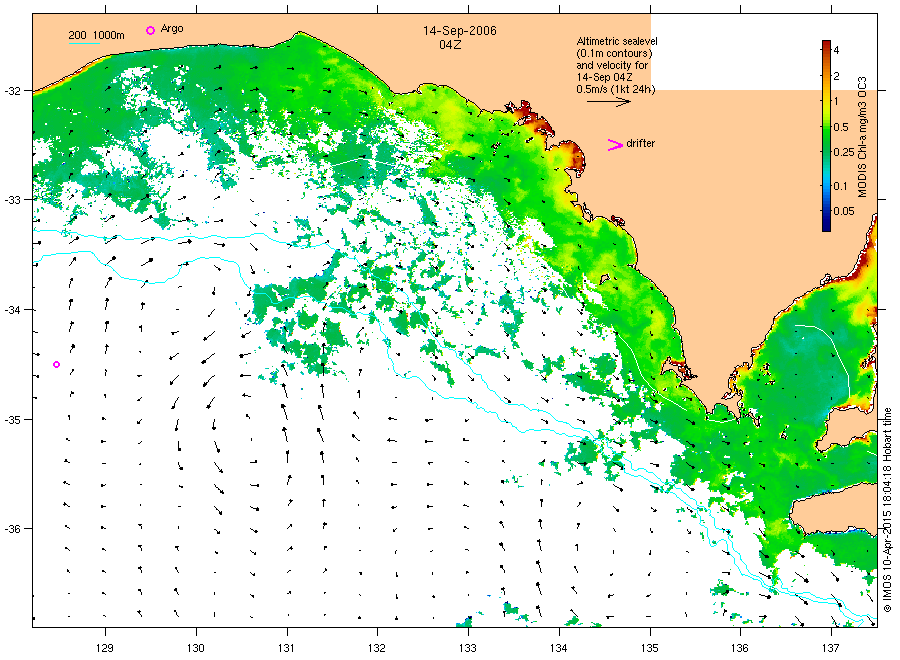Screen dimensions: 900x660
Task: Click the magenta drifter arrowhead legend marker
Action: click(615, 145)
